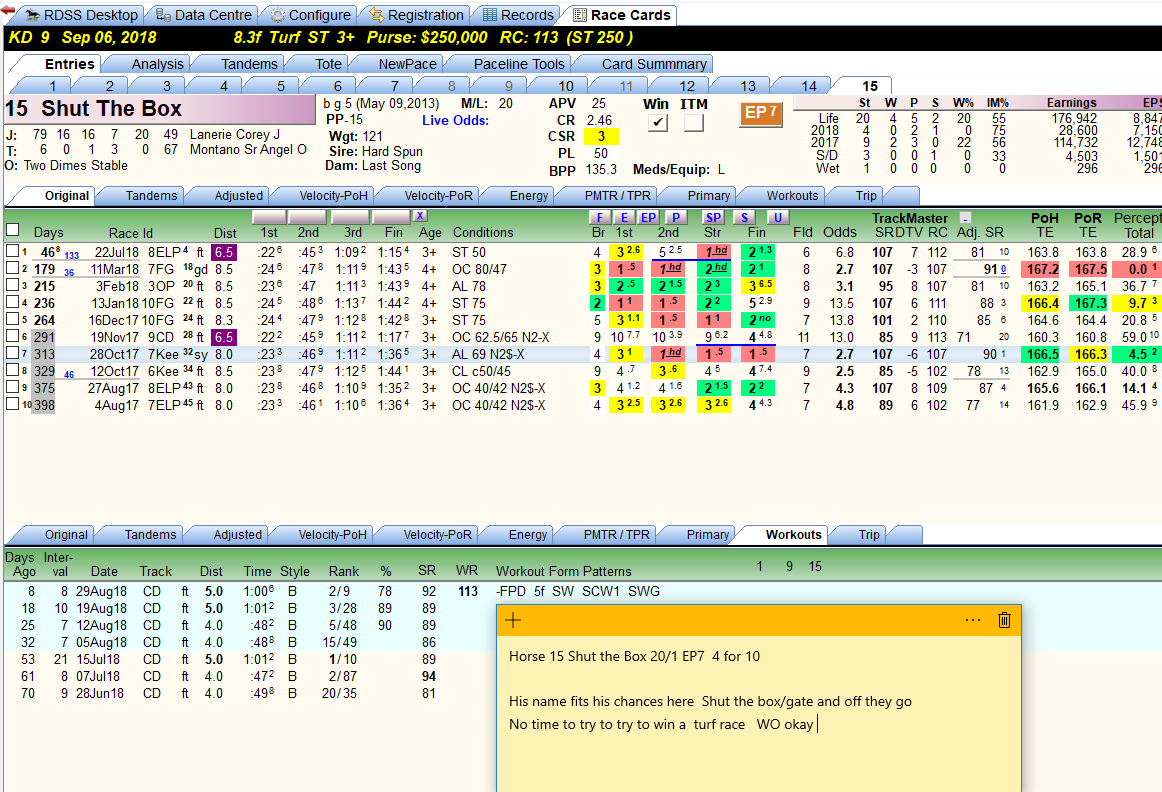Select the Race Cards tab
The image size is (1162, 792).
[x=621, y=15]
